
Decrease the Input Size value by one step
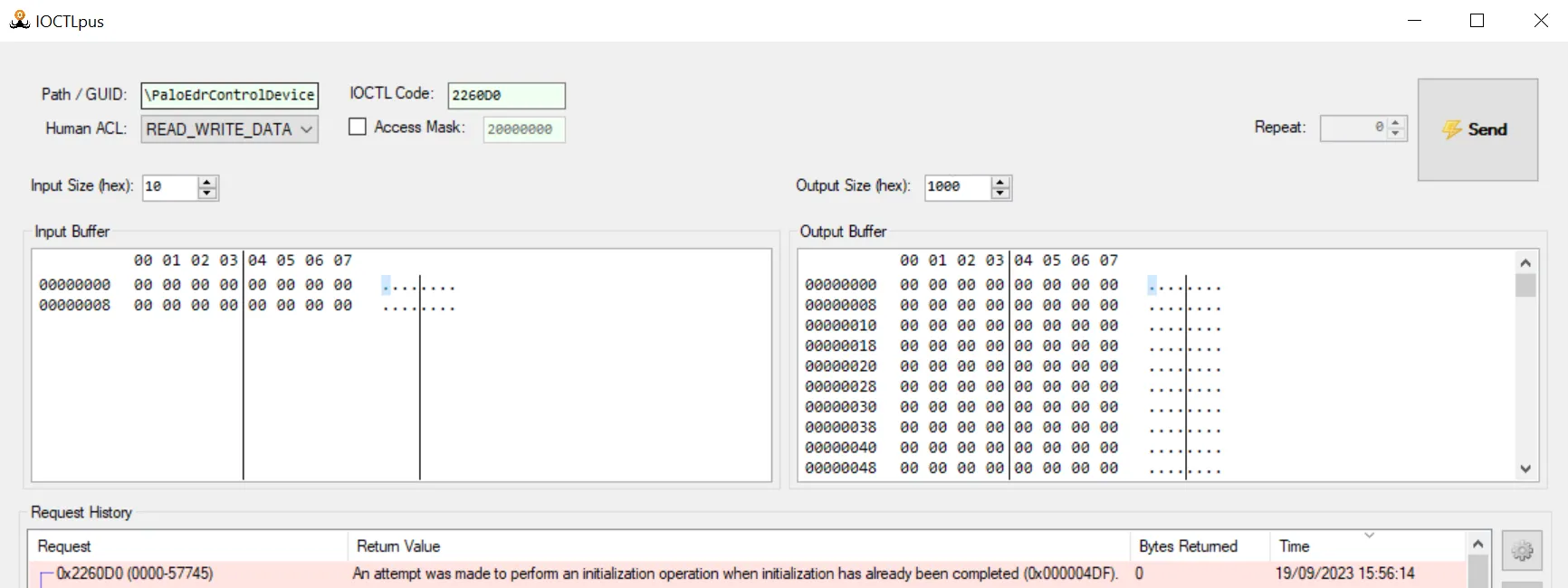[x=207, y=193]
